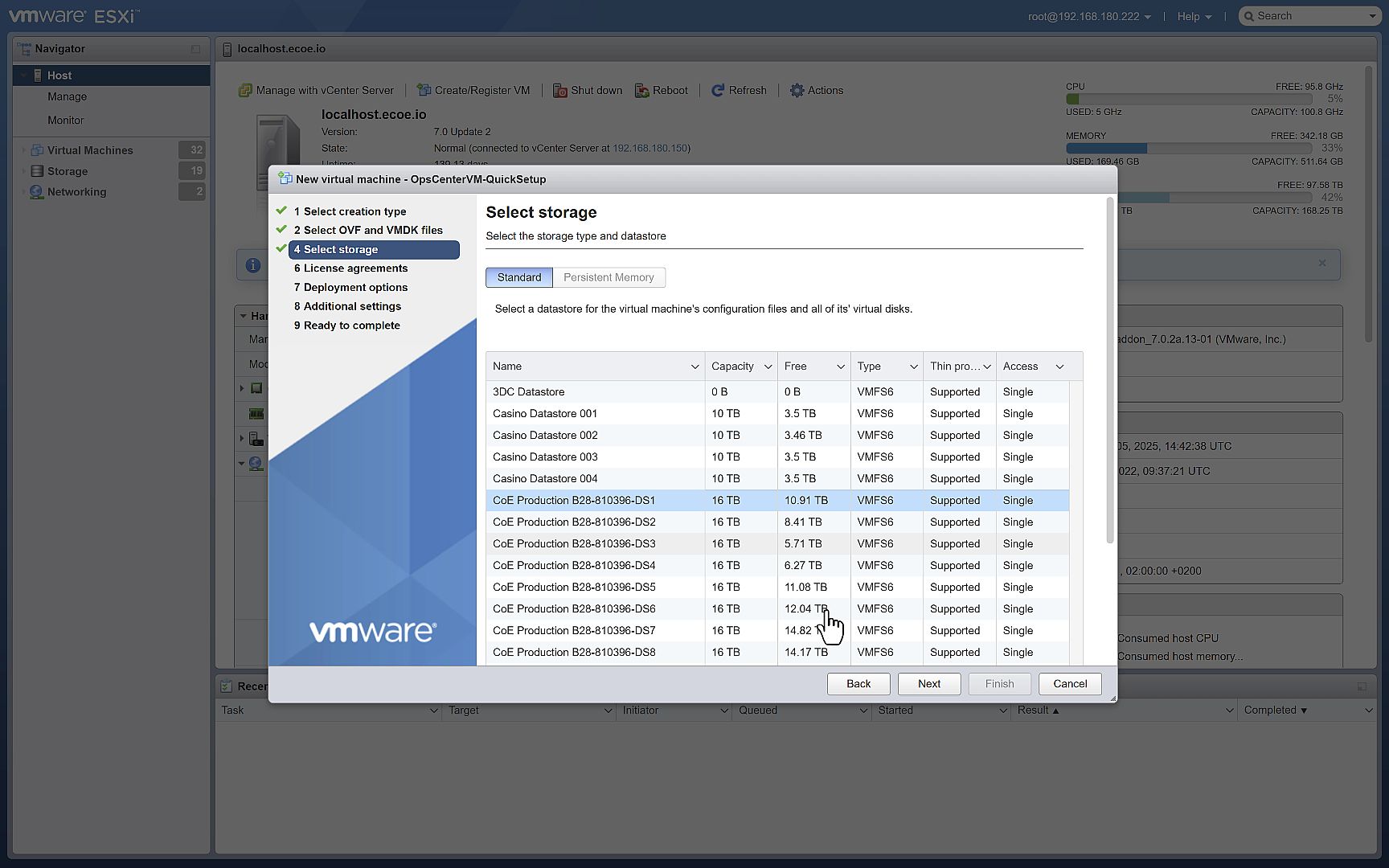Dismiss the info banner with X
Screen dimensions: 1389x868
(x=1322, y=263)
